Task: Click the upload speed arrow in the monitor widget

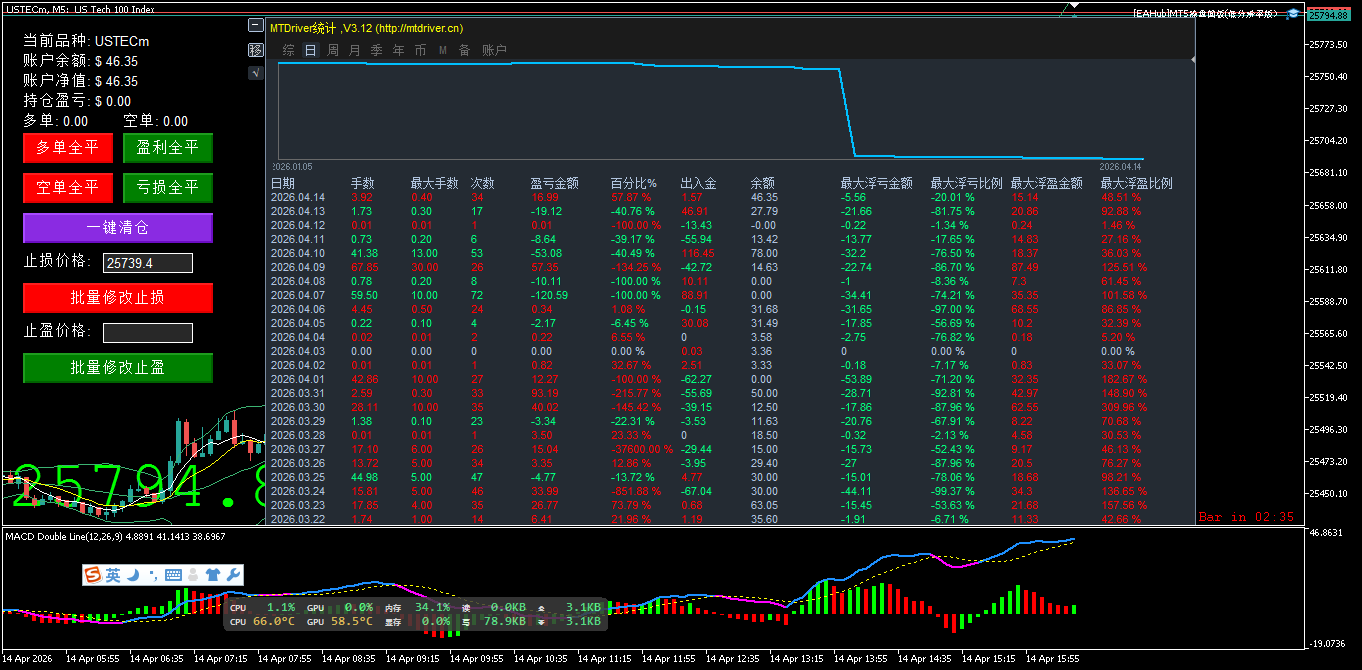Action: [x=542, y=607]
